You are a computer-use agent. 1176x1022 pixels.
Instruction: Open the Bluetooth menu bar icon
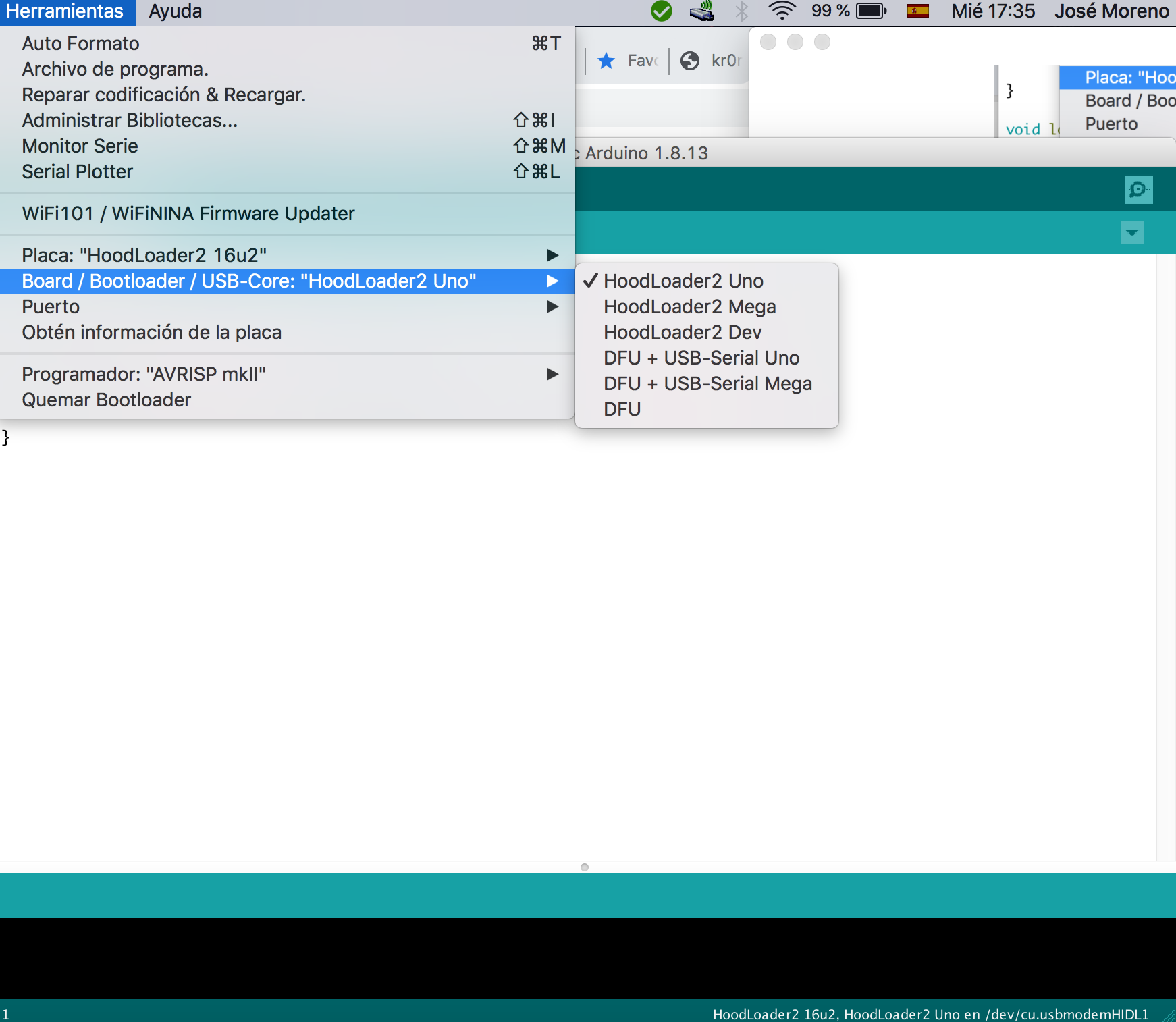[x=742, y=11]
